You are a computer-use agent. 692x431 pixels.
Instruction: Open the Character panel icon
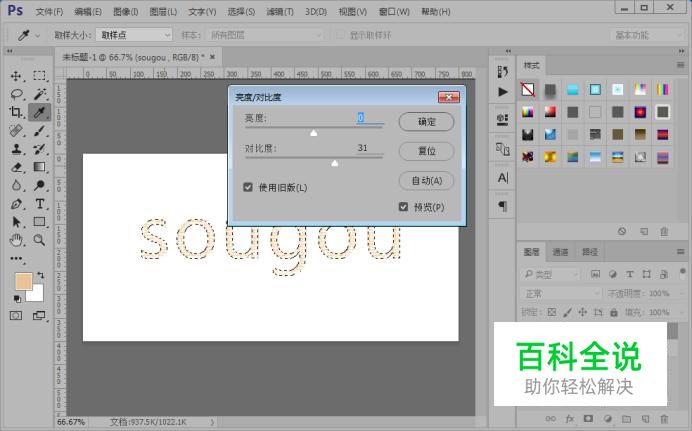(503, 177)
